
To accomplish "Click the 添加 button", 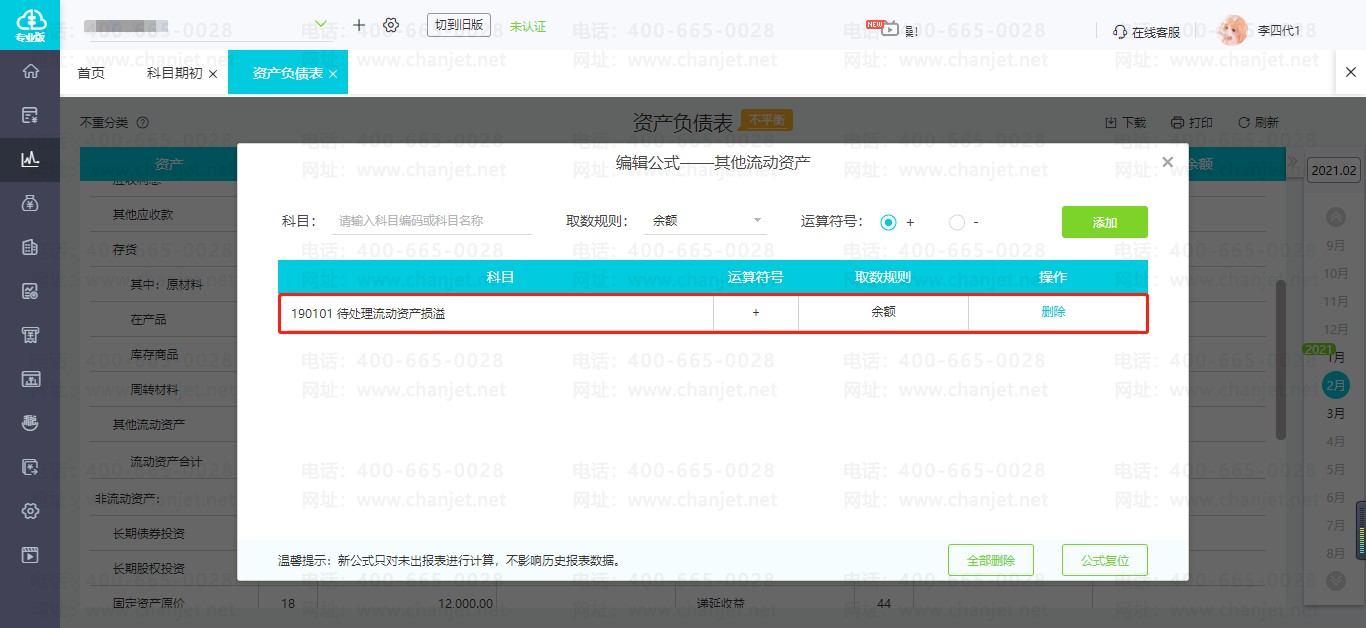I will point(1104,222).
